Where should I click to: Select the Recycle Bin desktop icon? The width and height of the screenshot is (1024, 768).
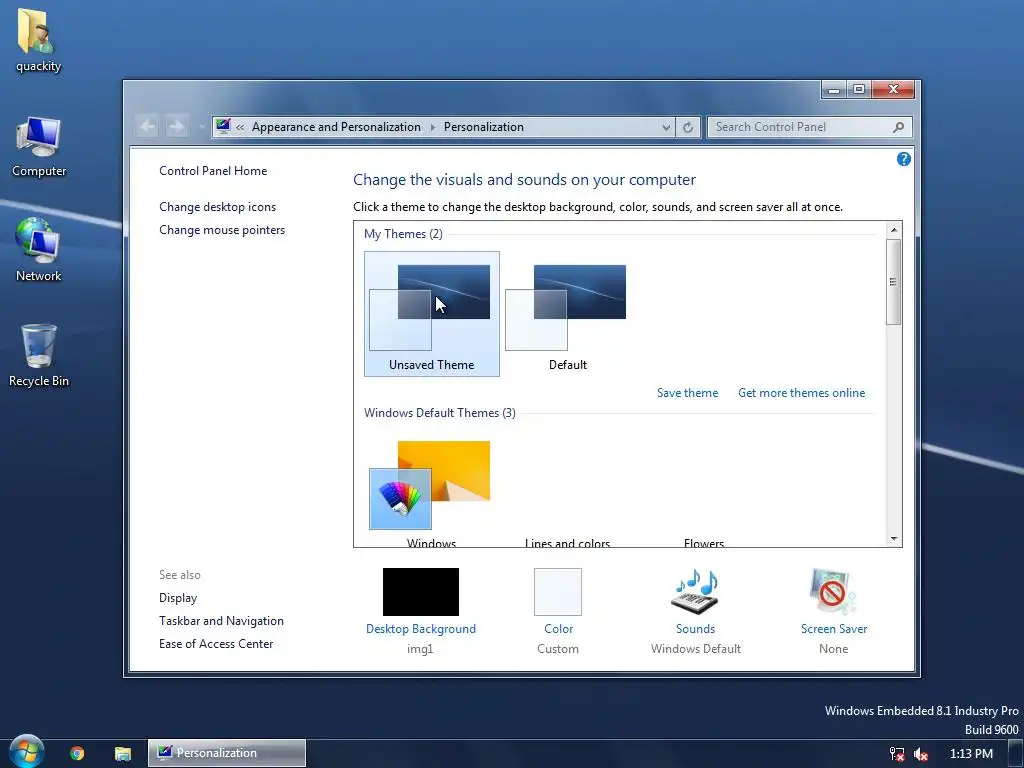coord(39,356)
